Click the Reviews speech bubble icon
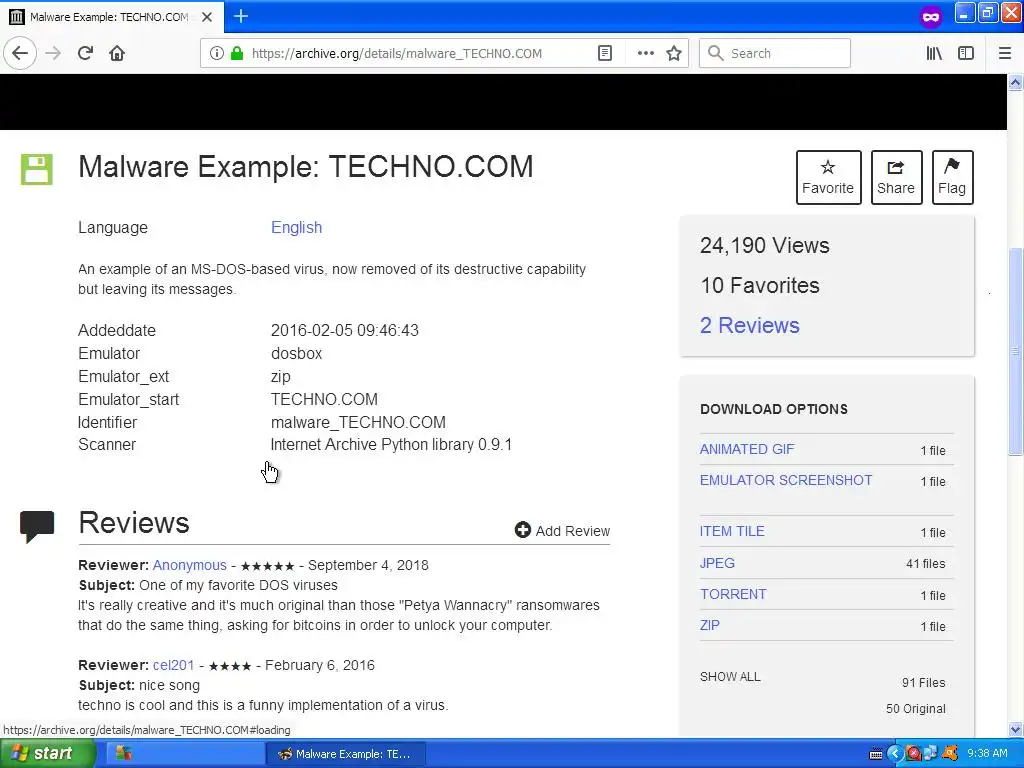Viewport: 1024px width, 768px height. click(37, 526)
